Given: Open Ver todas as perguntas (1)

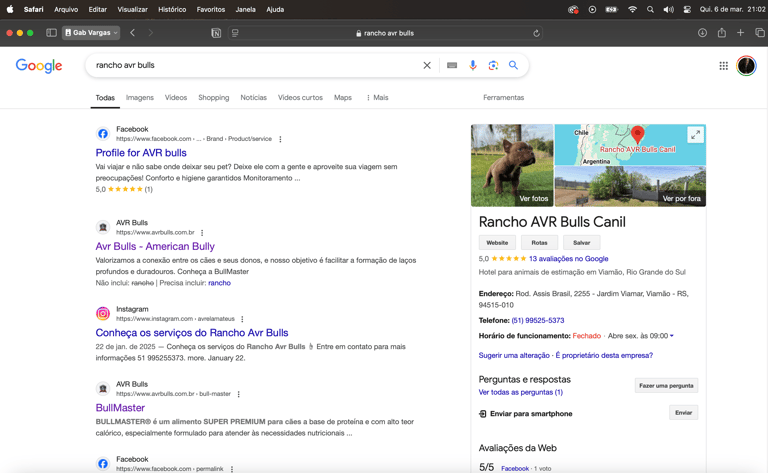Looking at the screenshot, I should point(521,392).
